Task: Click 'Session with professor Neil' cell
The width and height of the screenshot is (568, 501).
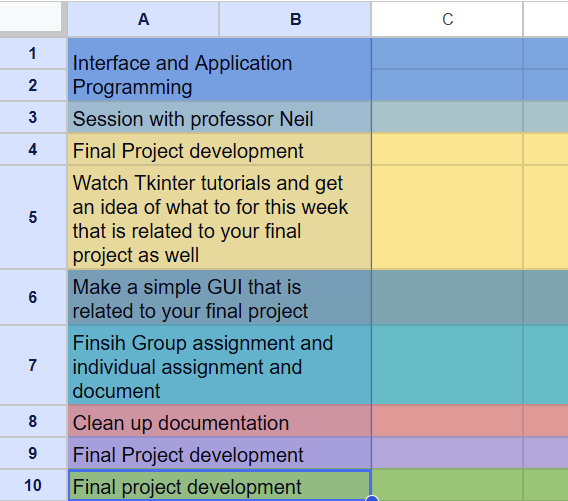Action: pyautogui.click(x=220, y=117)
